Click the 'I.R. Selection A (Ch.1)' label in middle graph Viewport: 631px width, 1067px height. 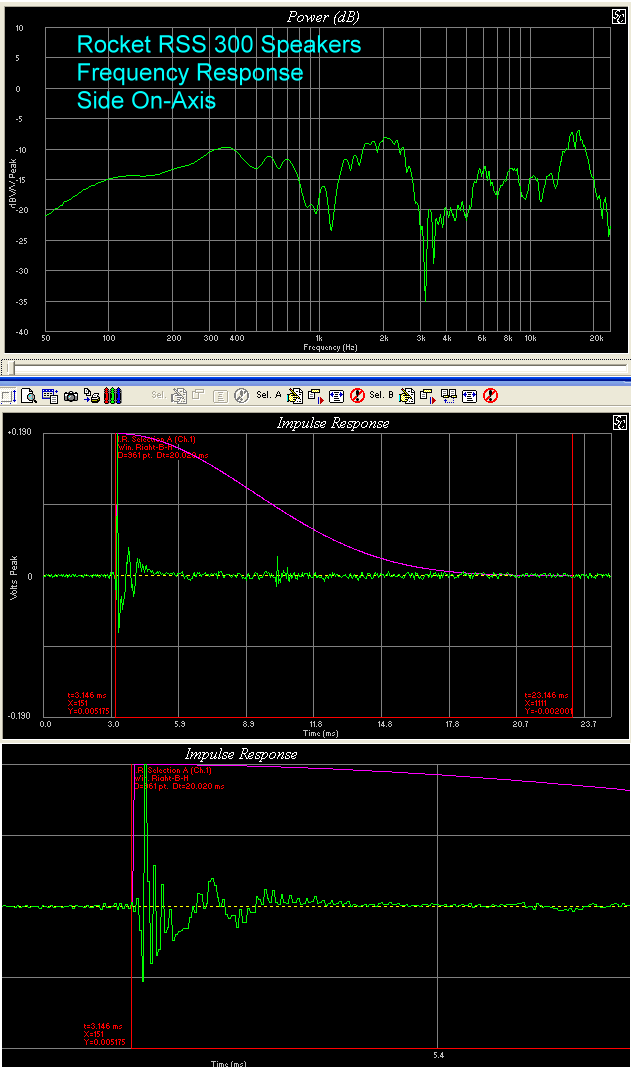tap(155, 440)
